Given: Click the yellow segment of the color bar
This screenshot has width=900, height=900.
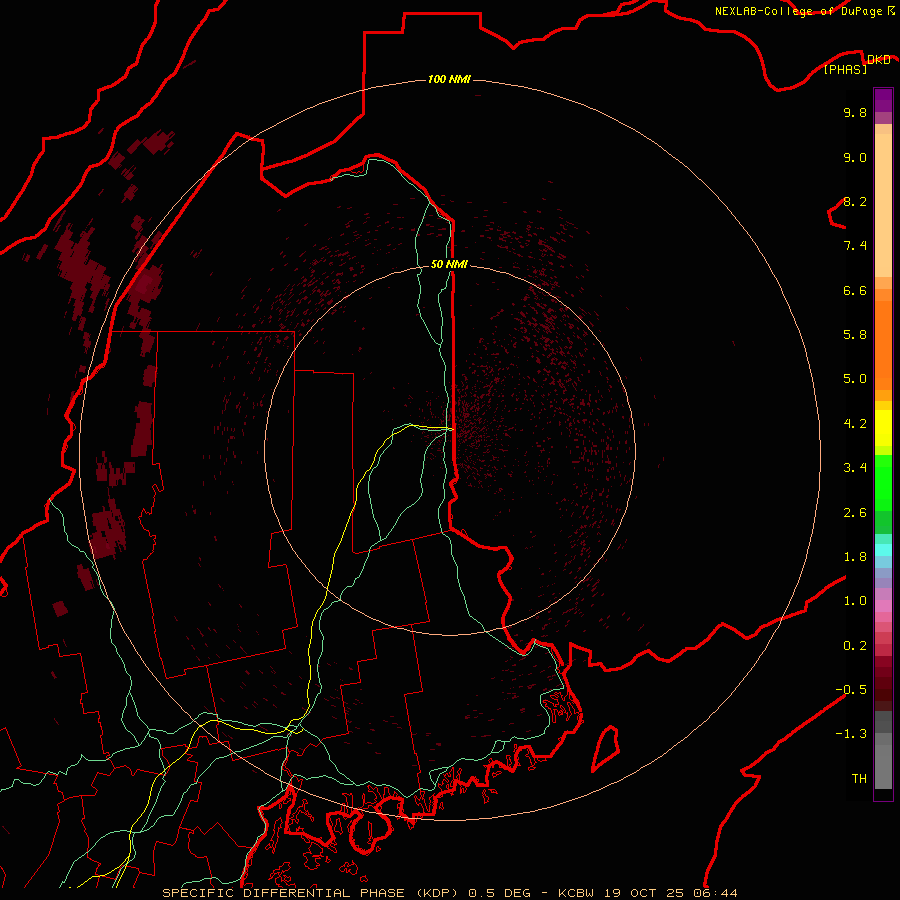Looking at the screenshot, I should (x=883, y=428).
